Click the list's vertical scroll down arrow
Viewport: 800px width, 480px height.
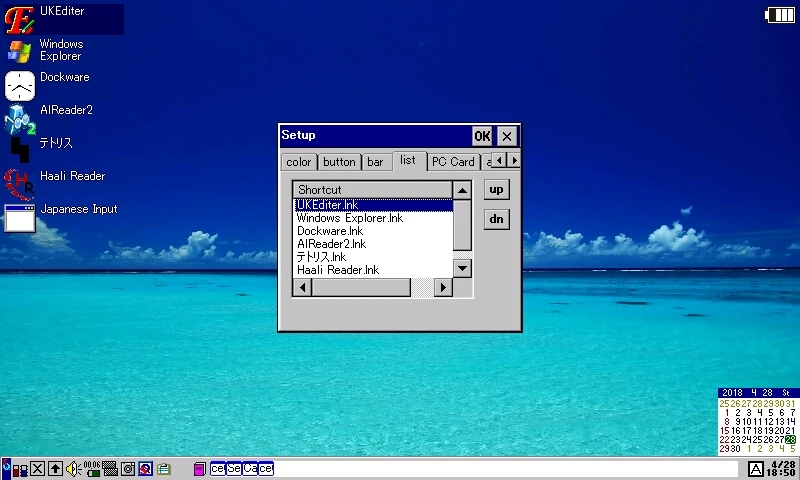pos(462,268)
